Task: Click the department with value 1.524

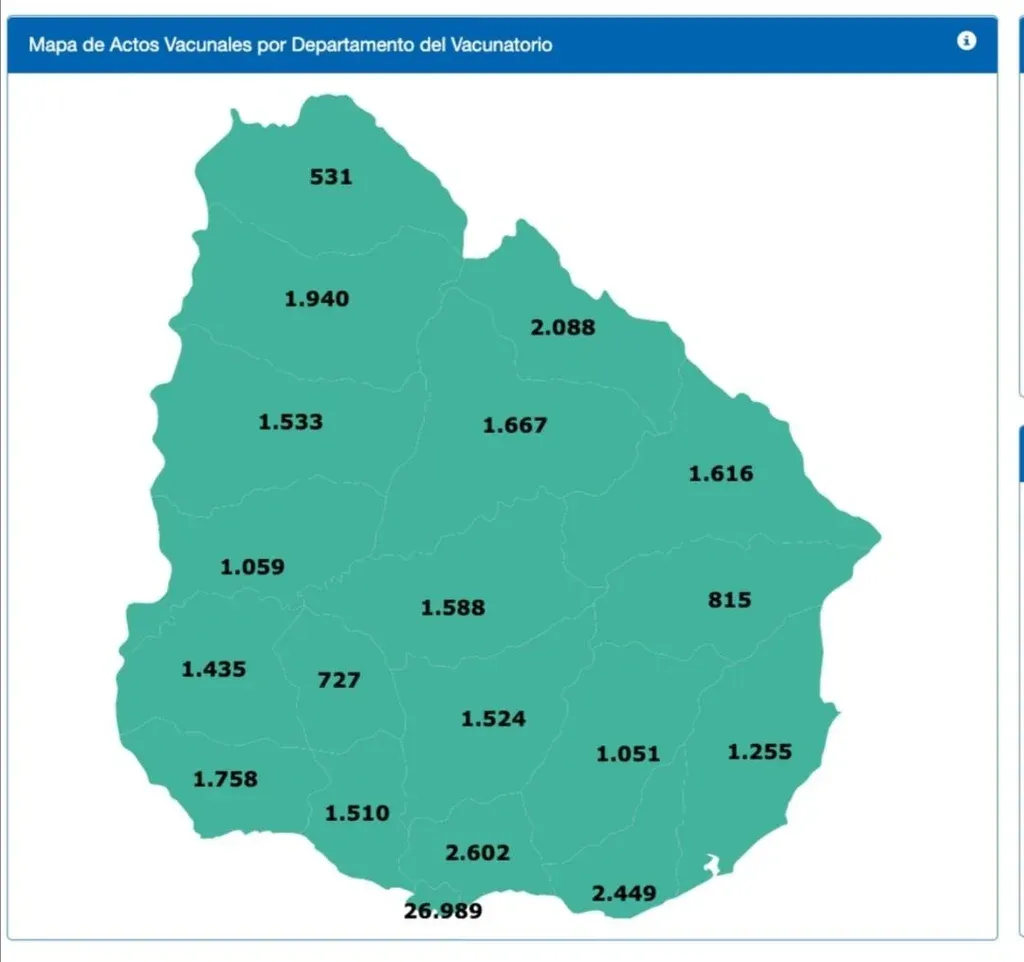Action: pyautogui.click(x=493, y=719)
